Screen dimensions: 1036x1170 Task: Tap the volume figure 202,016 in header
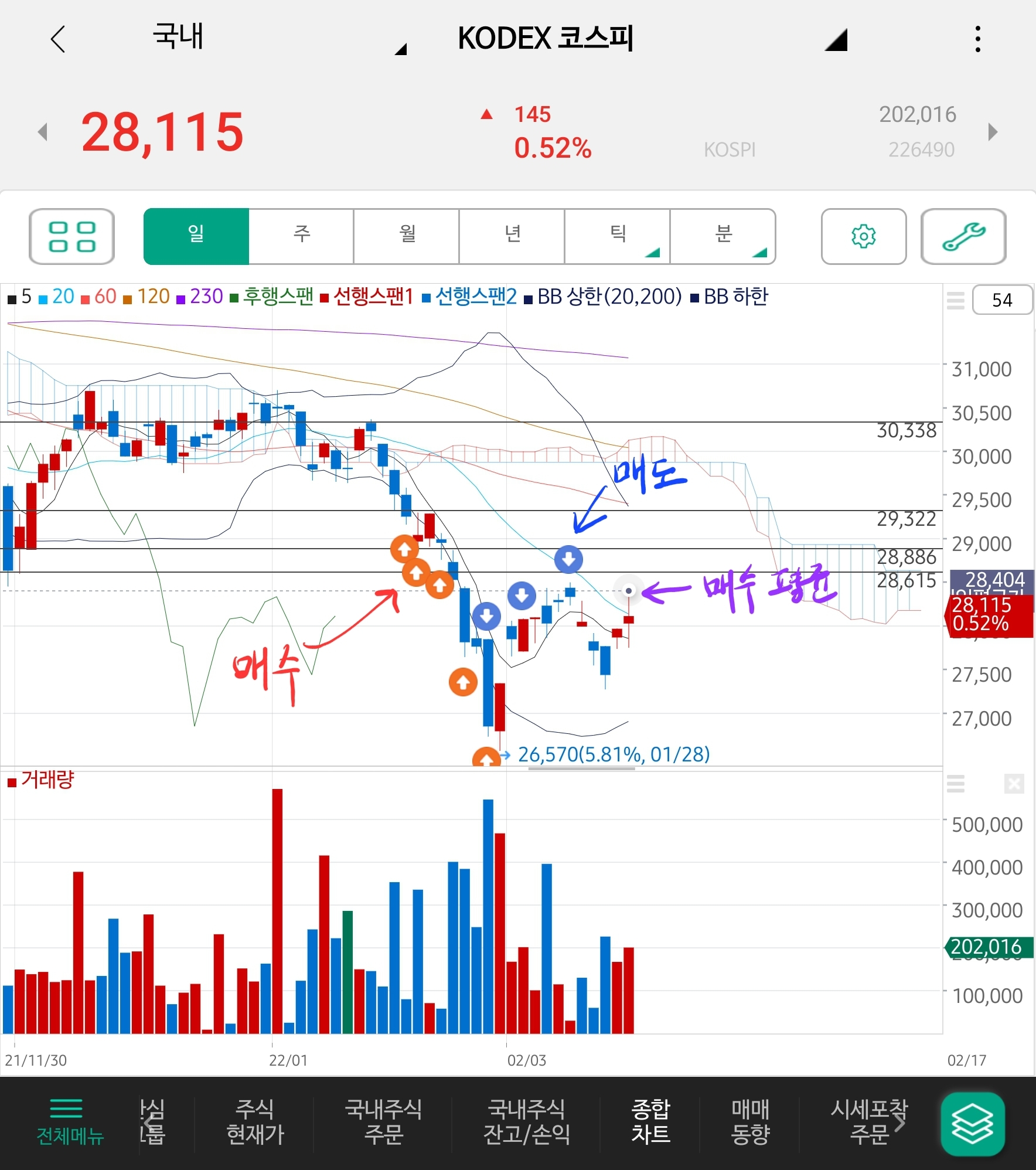pos(918,114)
